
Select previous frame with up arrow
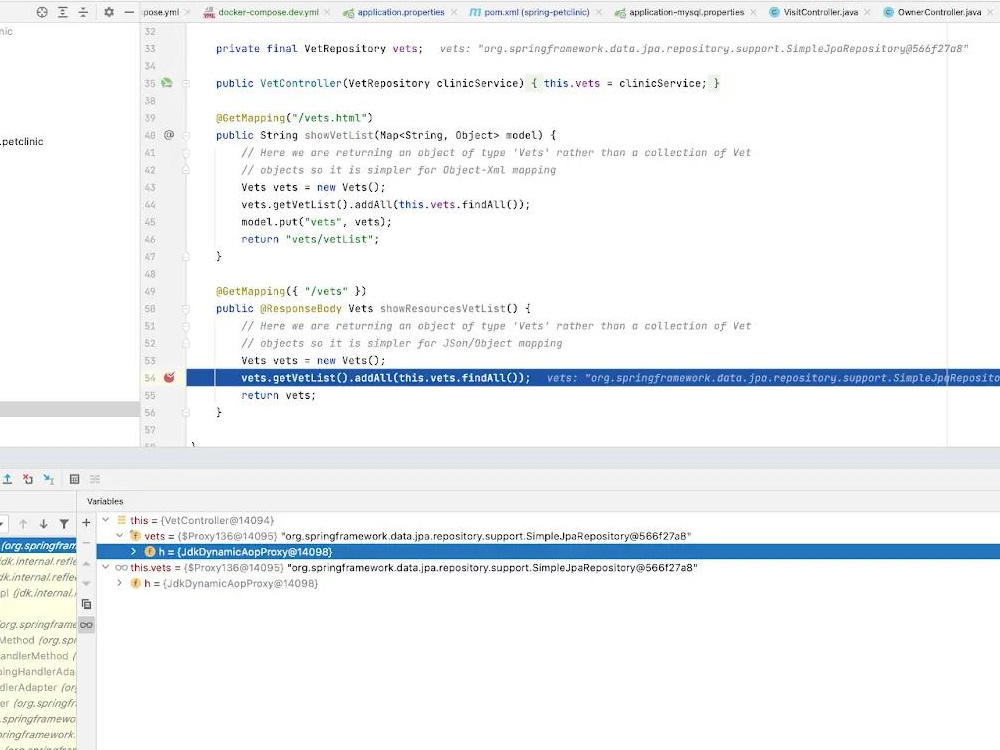23,524
